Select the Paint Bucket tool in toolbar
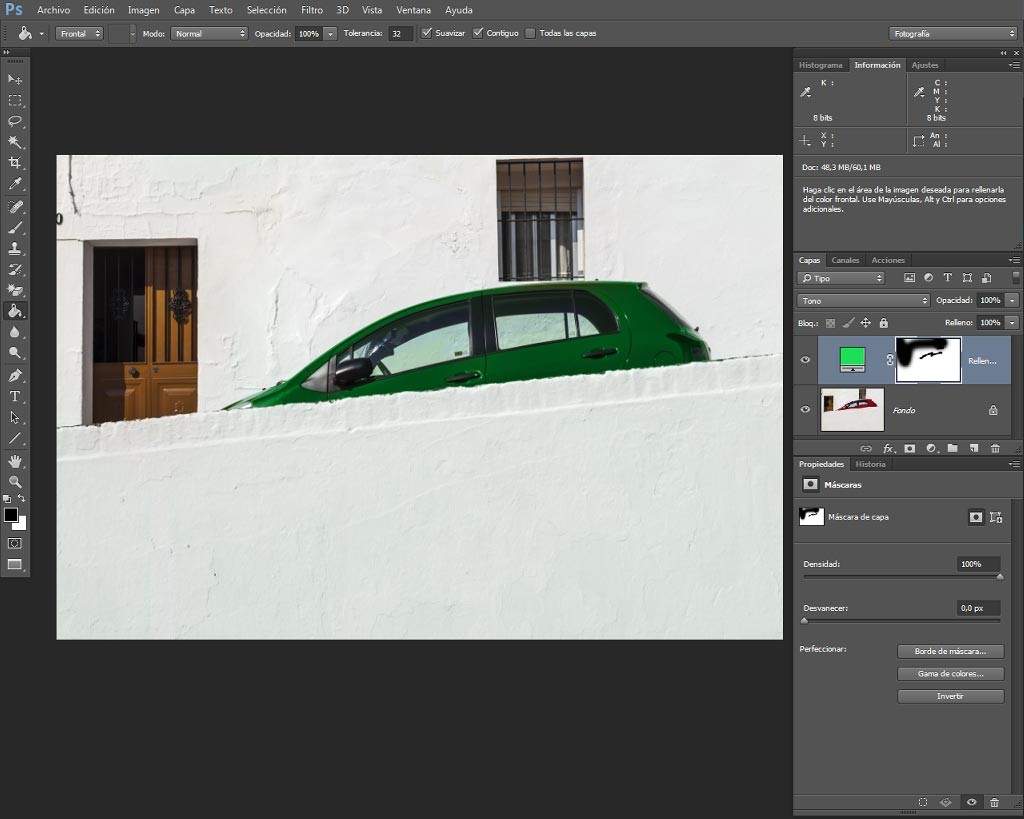The image size is (1024, 819). coord(14,311)
